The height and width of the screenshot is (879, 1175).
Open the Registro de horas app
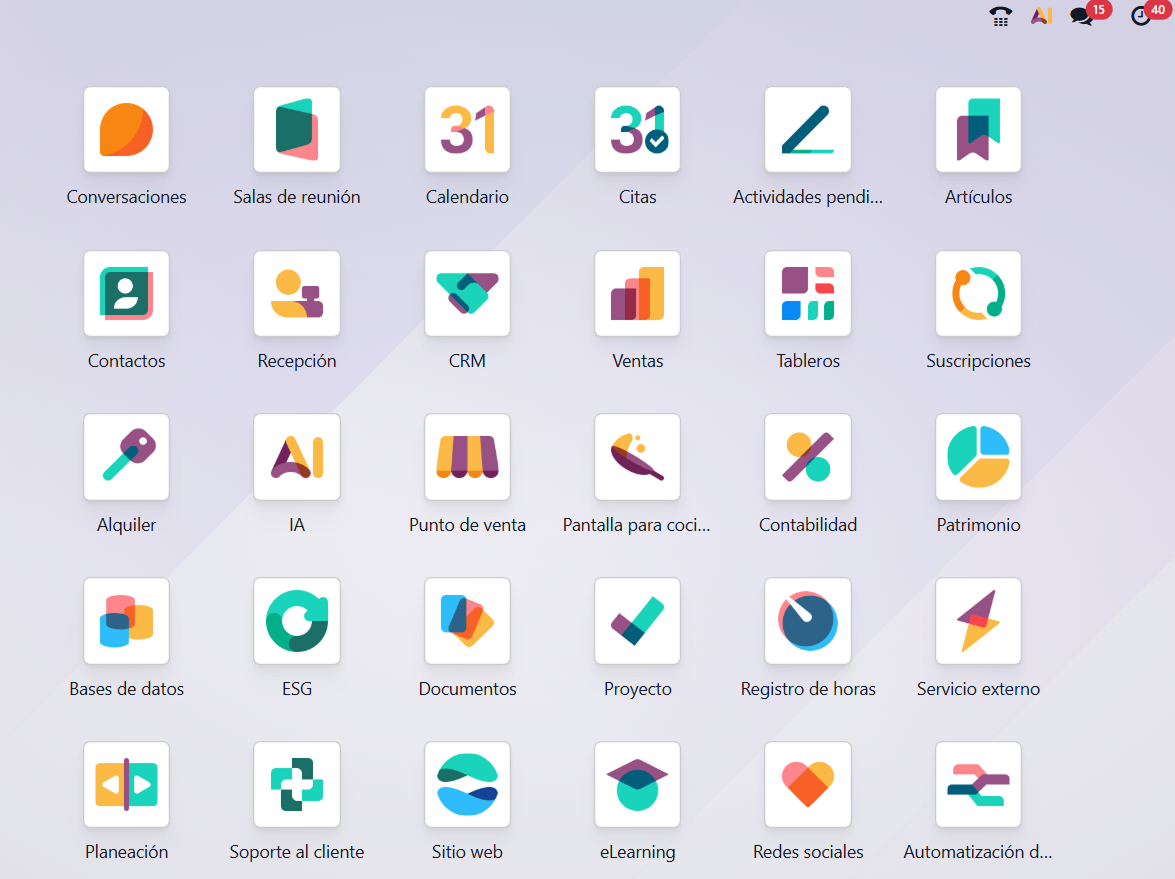pos(808,620)
